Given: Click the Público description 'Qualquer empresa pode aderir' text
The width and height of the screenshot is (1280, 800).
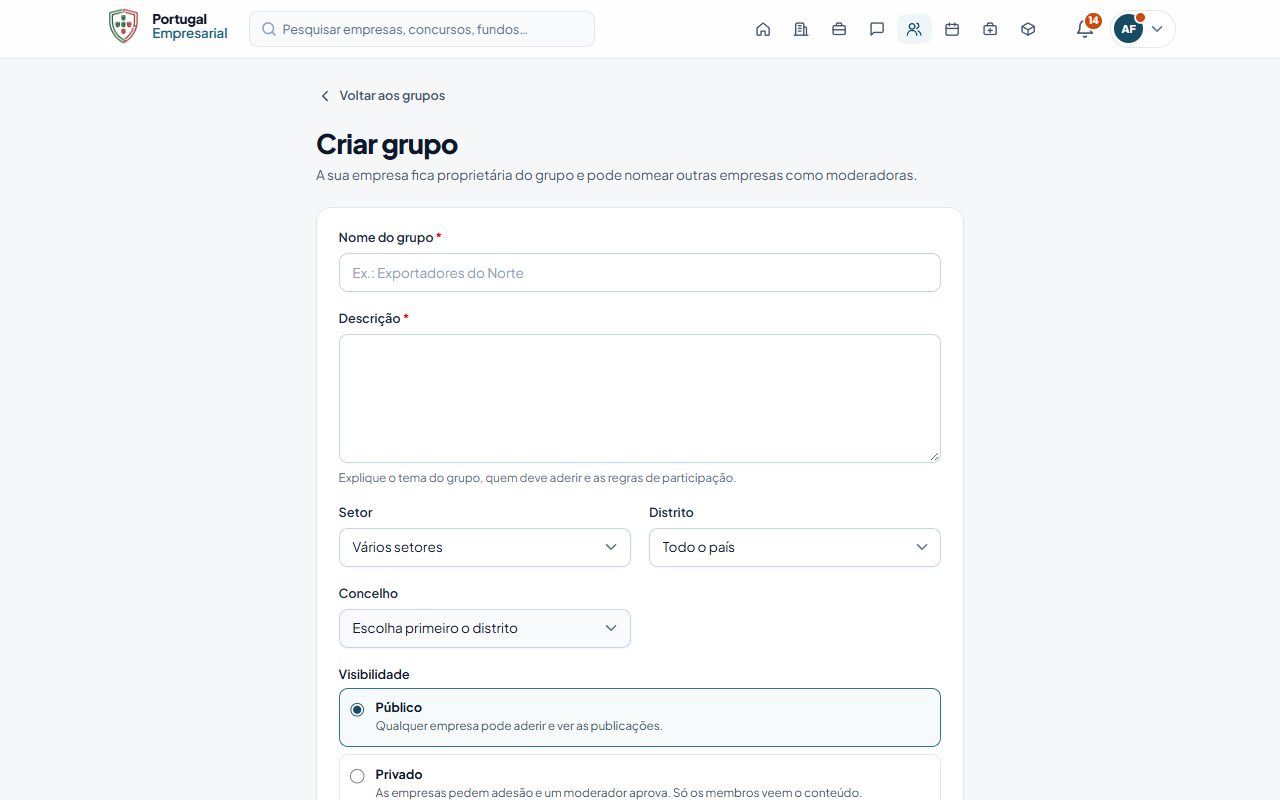Looking at the screenshot, I should pos(519,726).
